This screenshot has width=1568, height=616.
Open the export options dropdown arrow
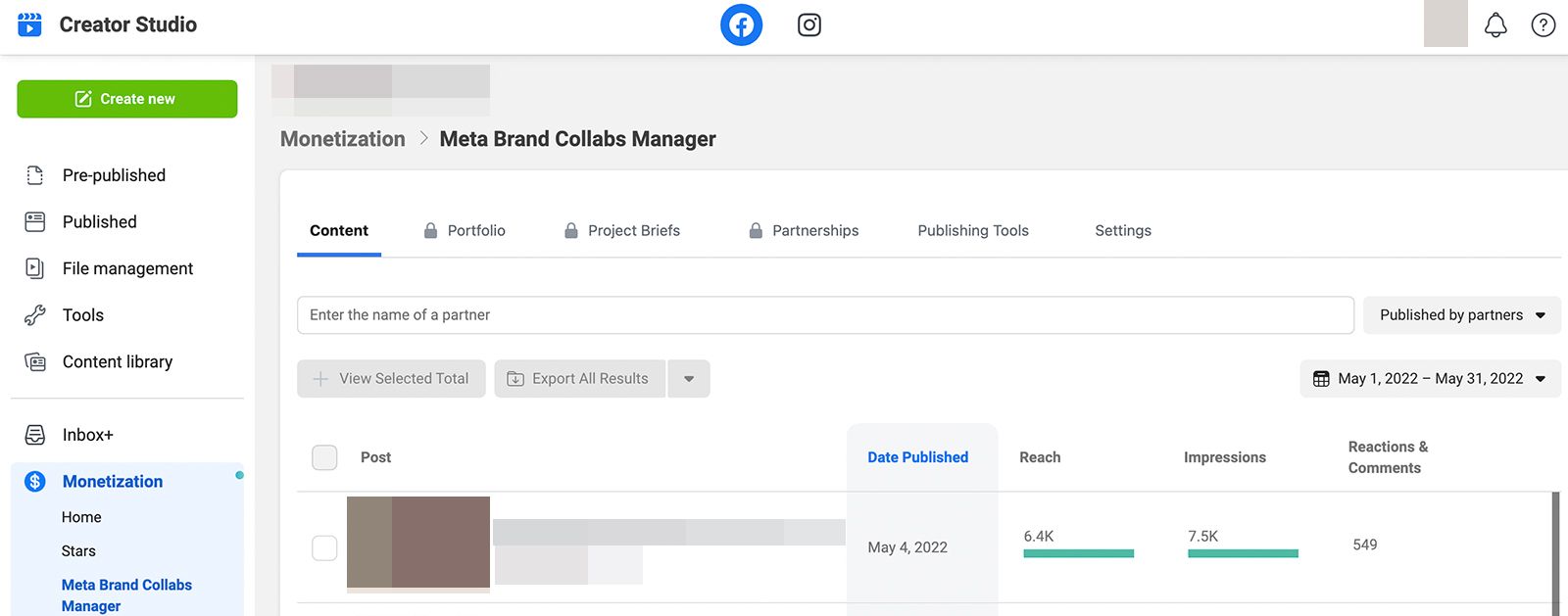(689, 379)
